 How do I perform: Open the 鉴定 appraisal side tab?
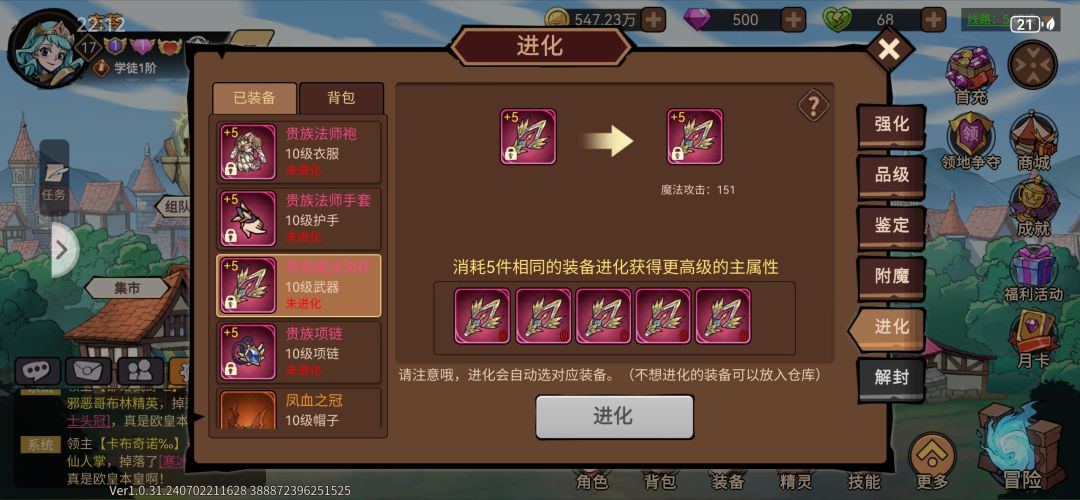[x=891, y=226]
